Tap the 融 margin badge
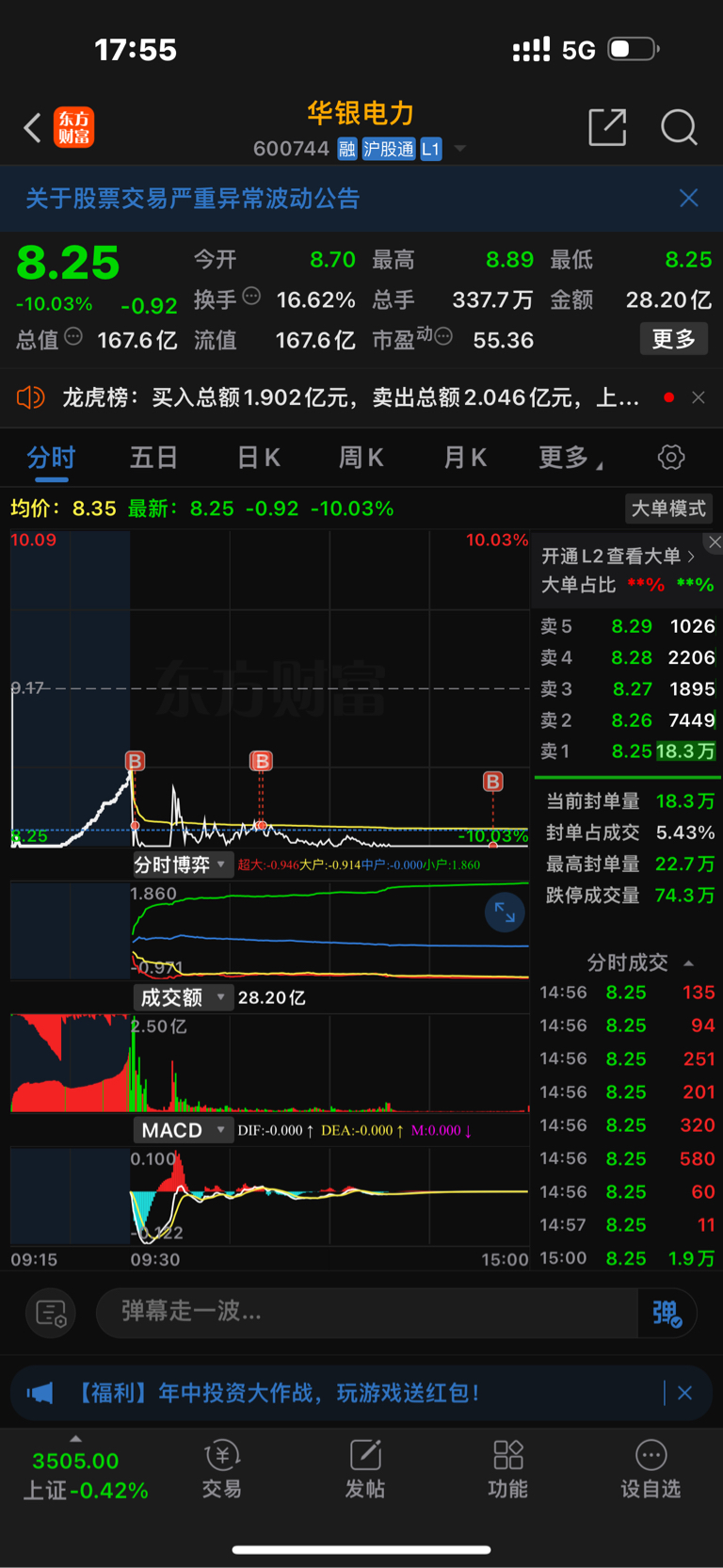 (347, 149)
